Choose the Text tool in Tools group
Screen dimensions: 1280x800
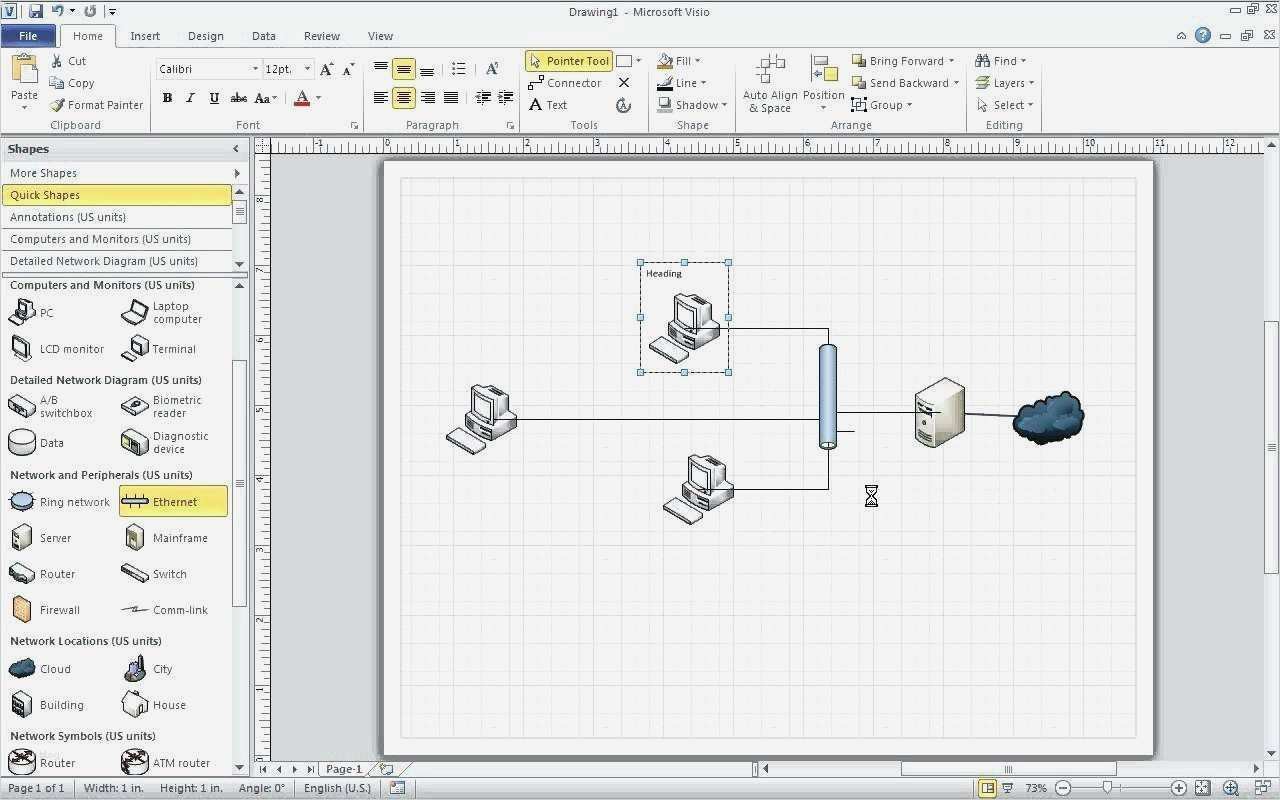pos(548,105)
